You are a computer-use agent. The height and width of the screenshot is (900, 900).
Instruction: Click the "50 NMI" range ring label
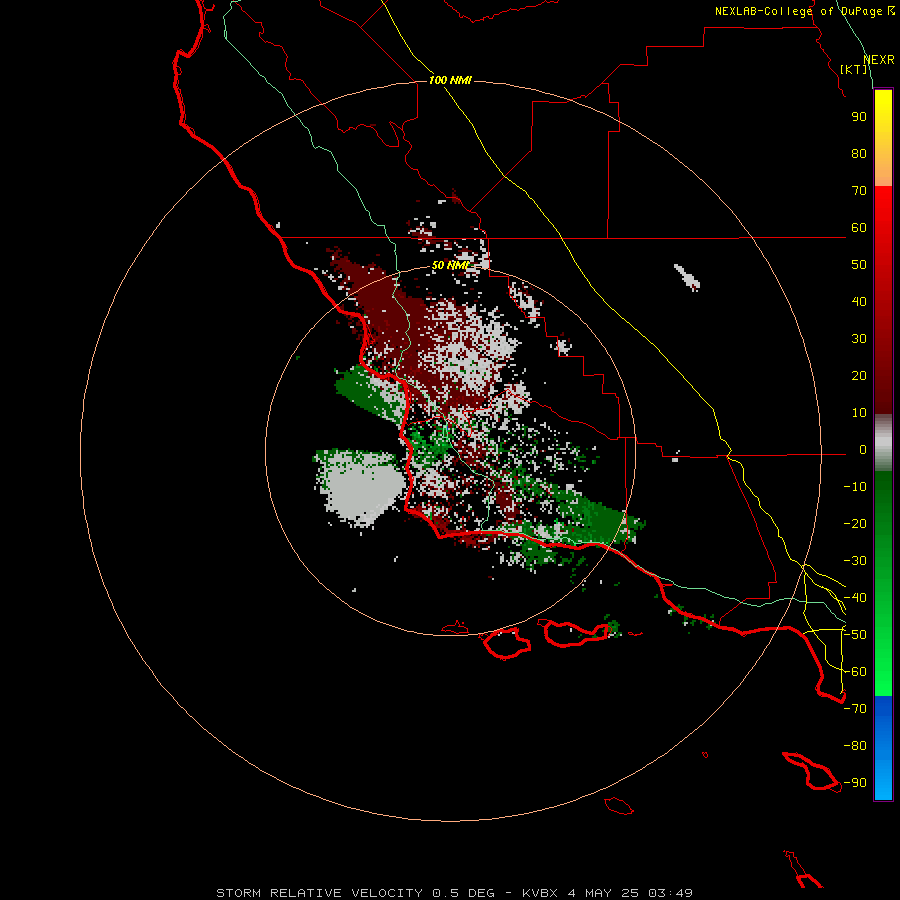[450, 265]
